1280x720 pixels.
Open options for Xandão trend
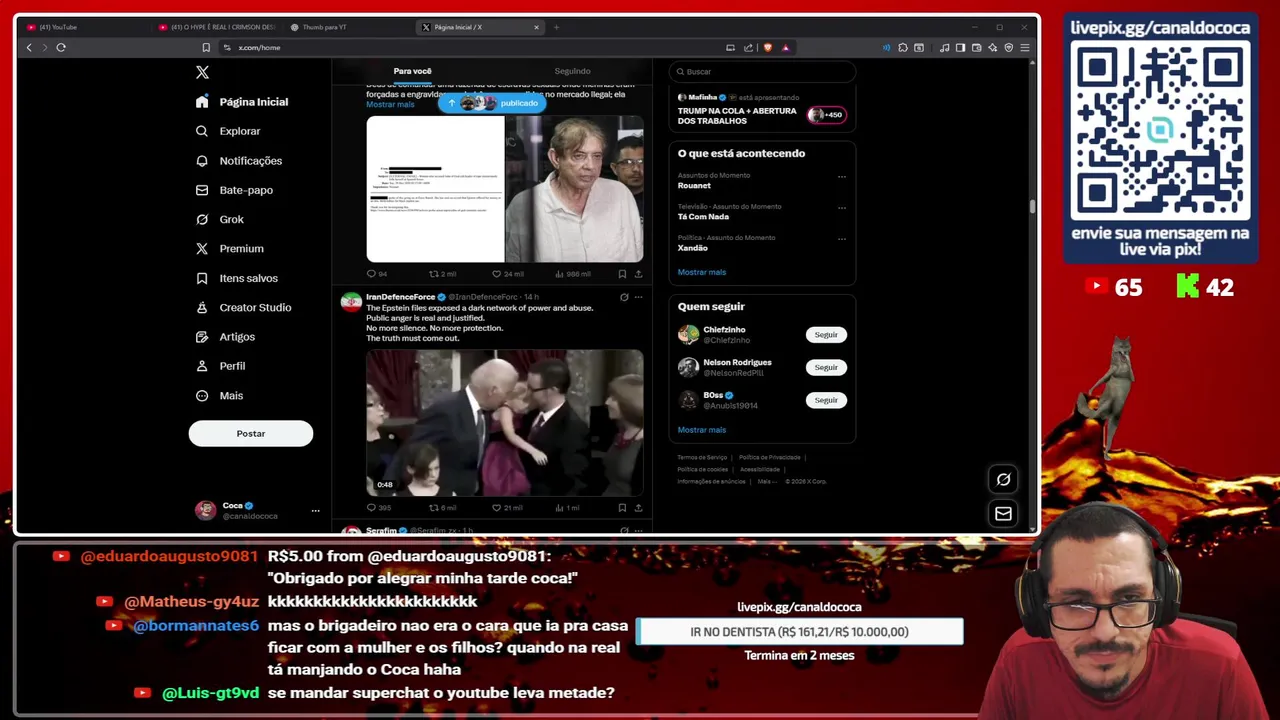(x=841, y=239)
